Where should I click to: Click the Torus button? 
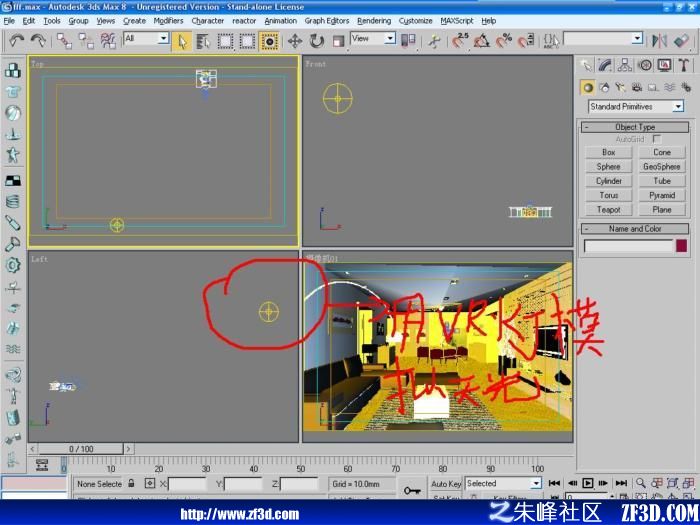608,195
